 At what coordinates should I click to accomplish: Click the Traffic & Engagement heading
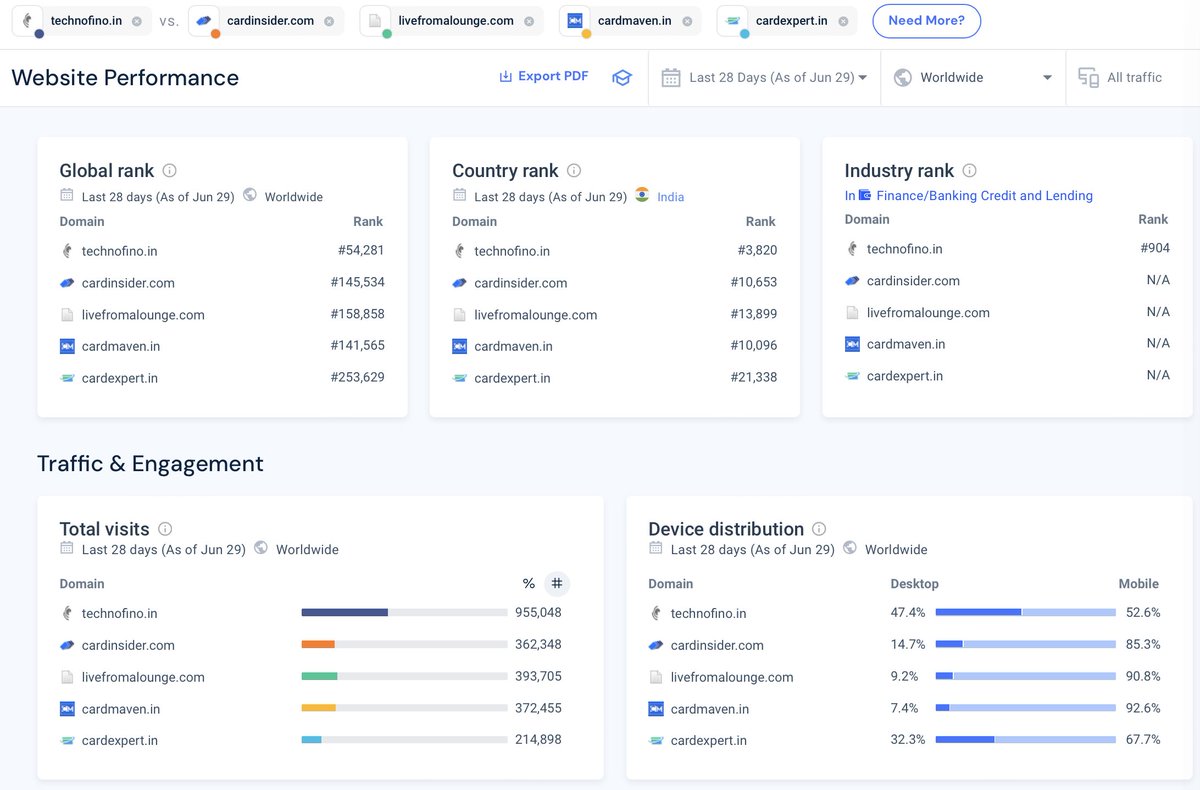pos(150,464)
